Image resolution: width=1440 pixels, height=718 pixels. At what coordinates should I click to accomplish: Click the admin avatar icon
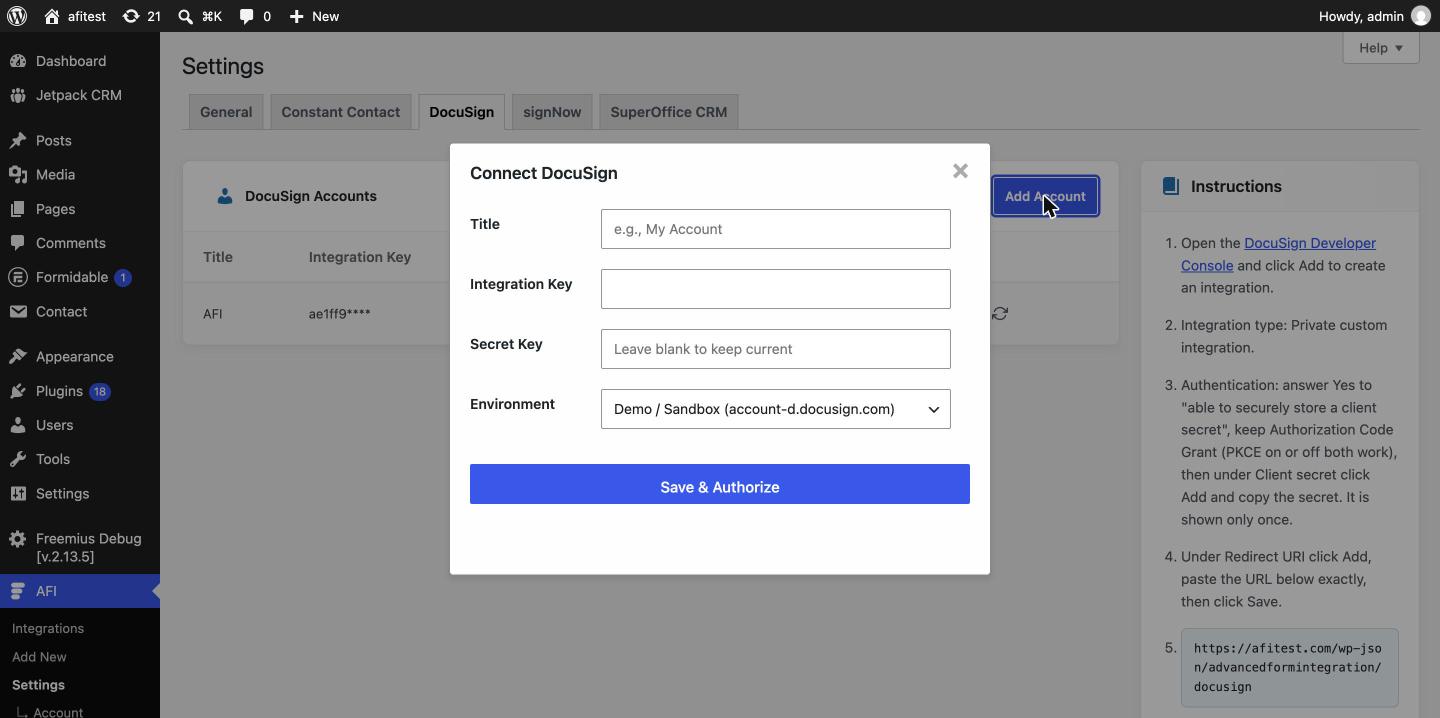point(1420,16)
